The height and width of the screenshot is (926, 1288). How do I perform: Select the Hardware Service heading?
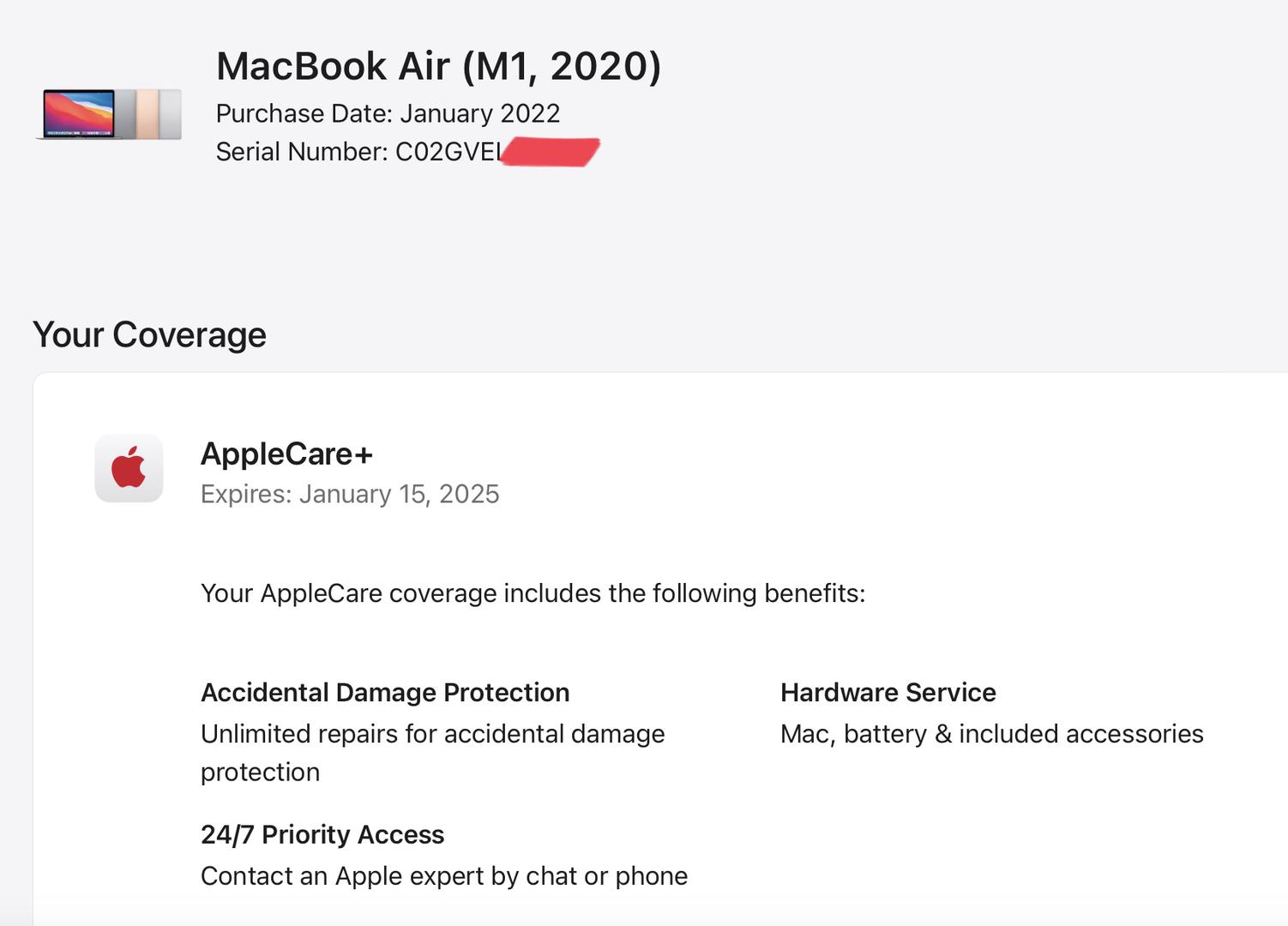888,692
